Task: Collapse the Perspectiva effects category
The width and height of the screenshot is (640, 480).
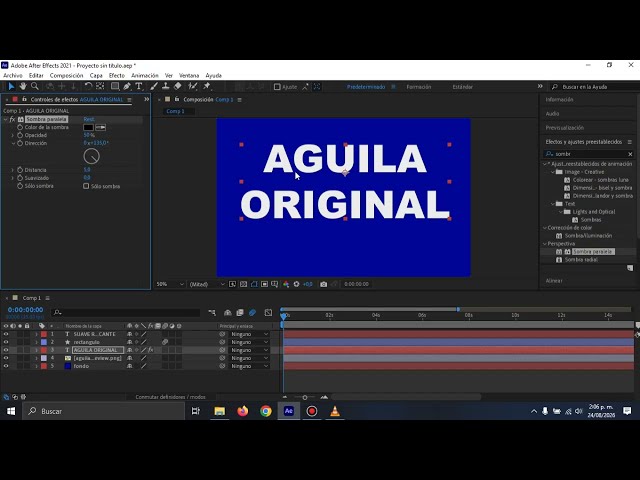Action: pos(544,244)
